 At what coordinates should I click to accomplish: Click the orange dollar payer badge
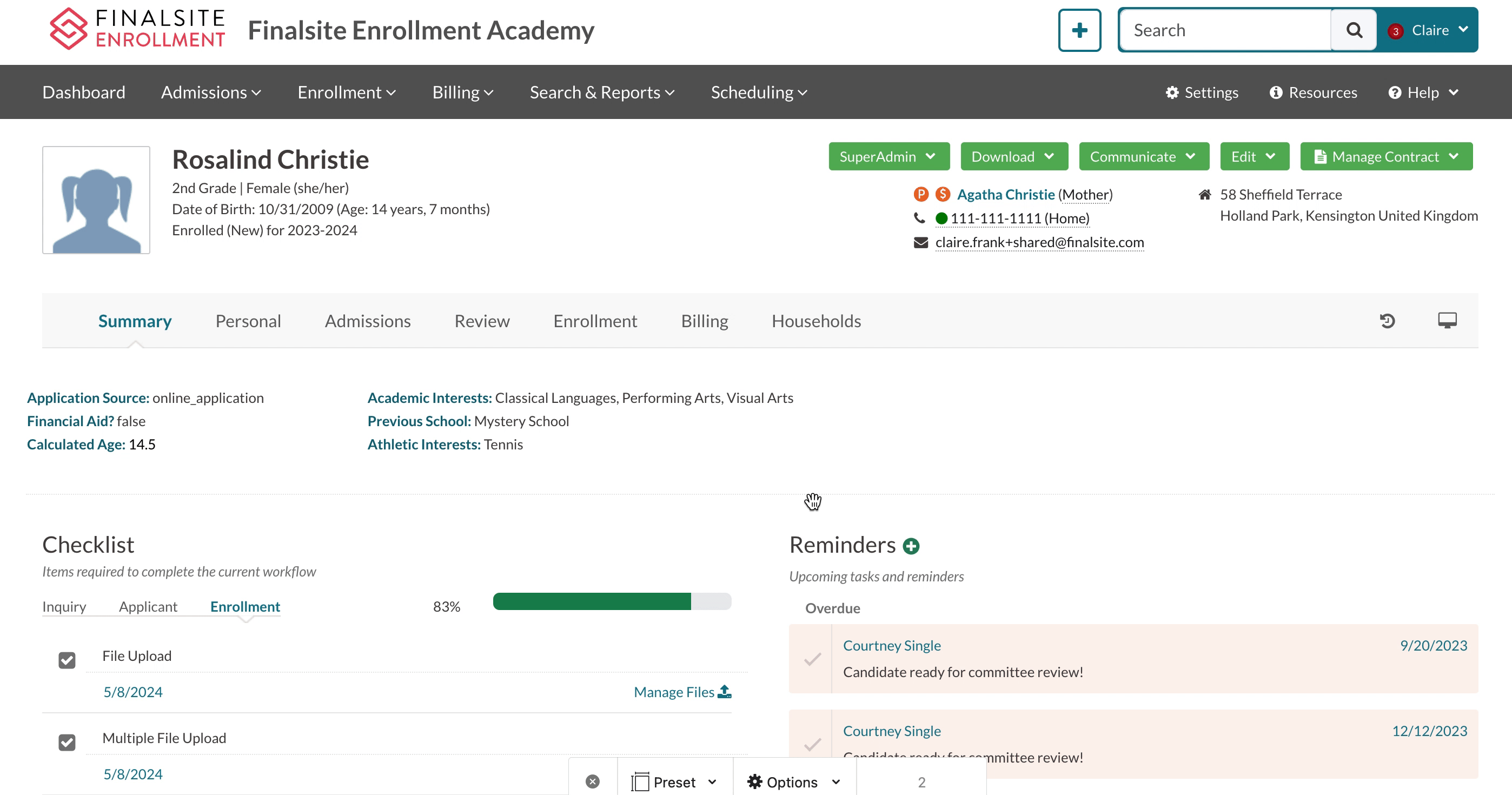tap(943, 194)
